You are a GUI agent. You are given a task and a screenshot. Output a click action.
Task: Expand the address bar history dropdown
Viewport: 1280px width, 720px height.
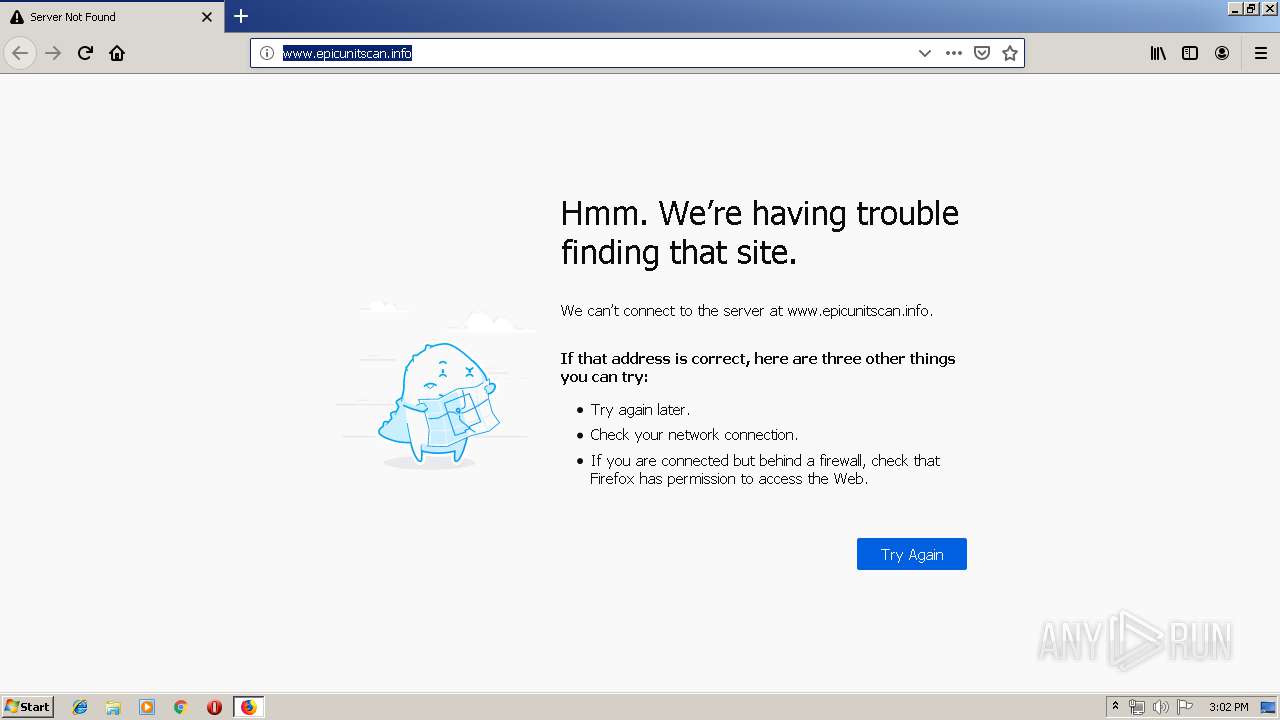point(925,53)
